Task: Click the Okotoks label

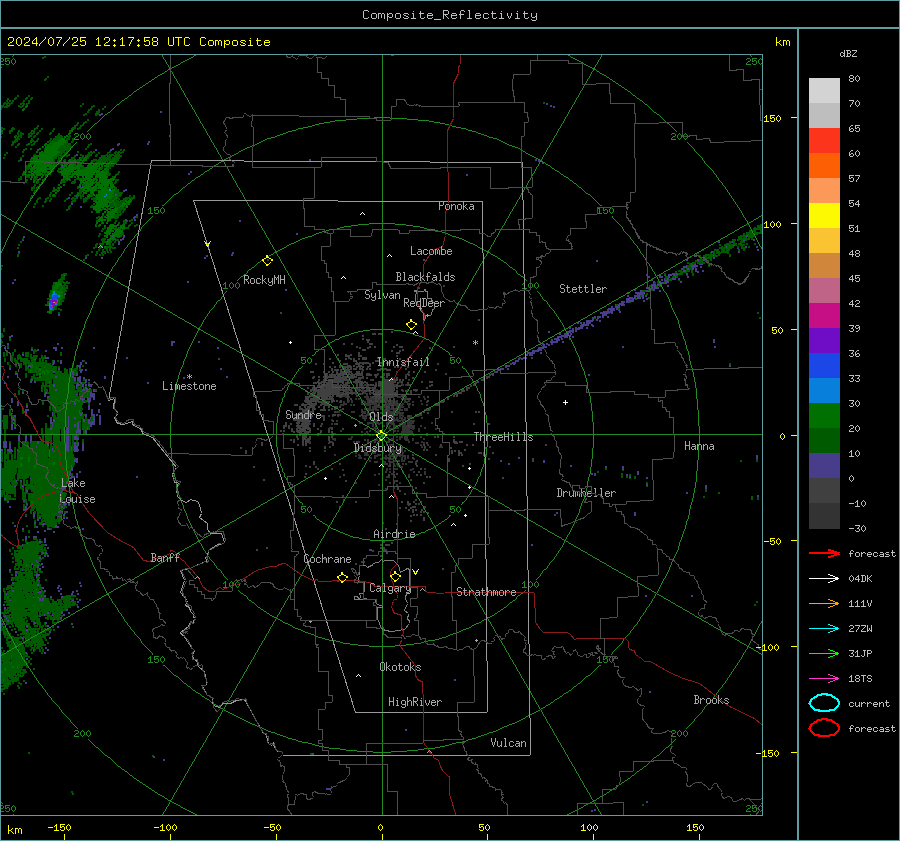Action: point(400,667)
